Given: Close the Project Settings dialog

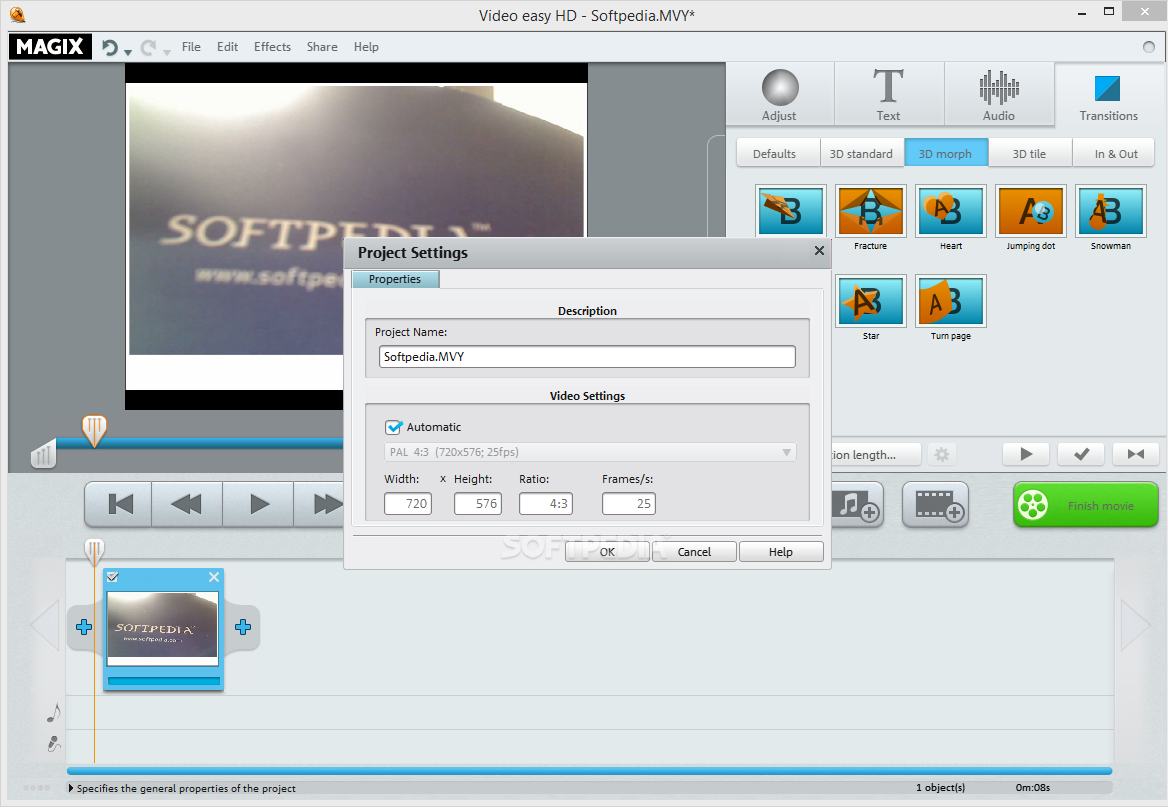Looking at the screenshot, I should (819, 250).
